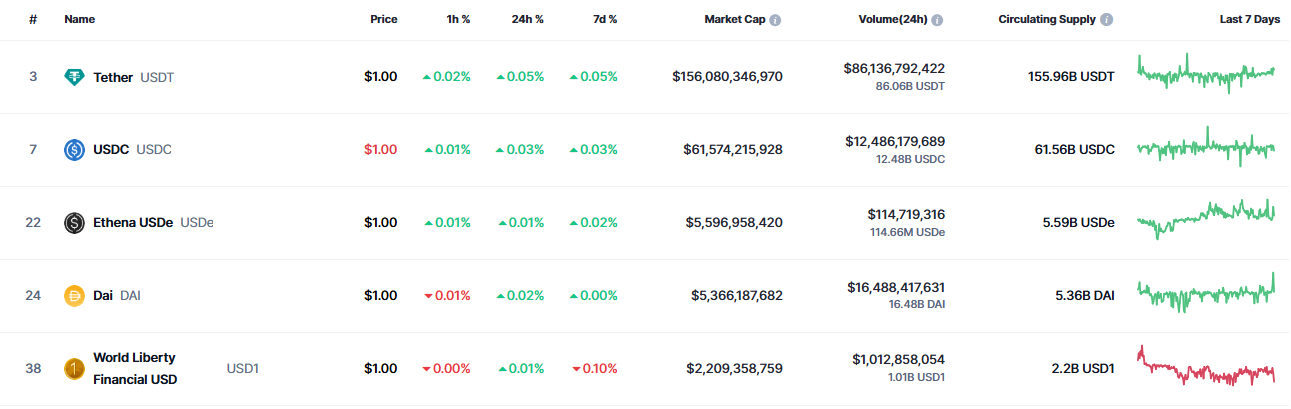Click the USD1 ticker symbol in the Name column

(243, 369)
